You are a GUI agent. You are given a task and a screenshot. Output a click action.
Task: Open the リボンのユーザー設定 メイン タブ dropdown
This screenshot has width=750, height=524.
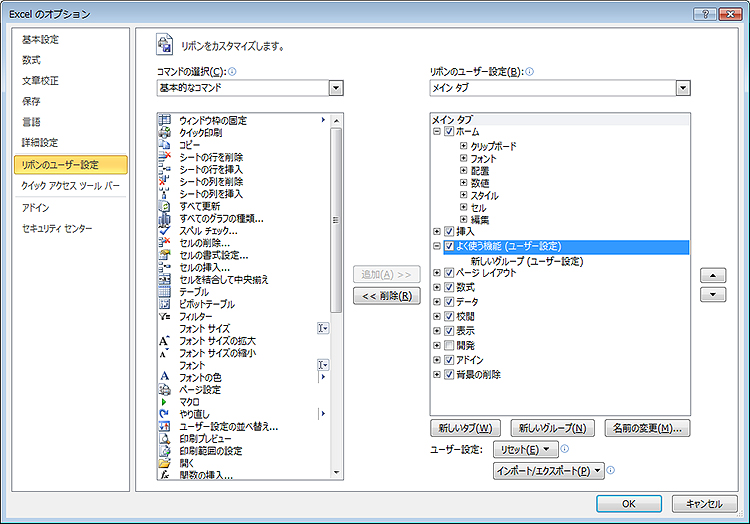pos(683,88)
